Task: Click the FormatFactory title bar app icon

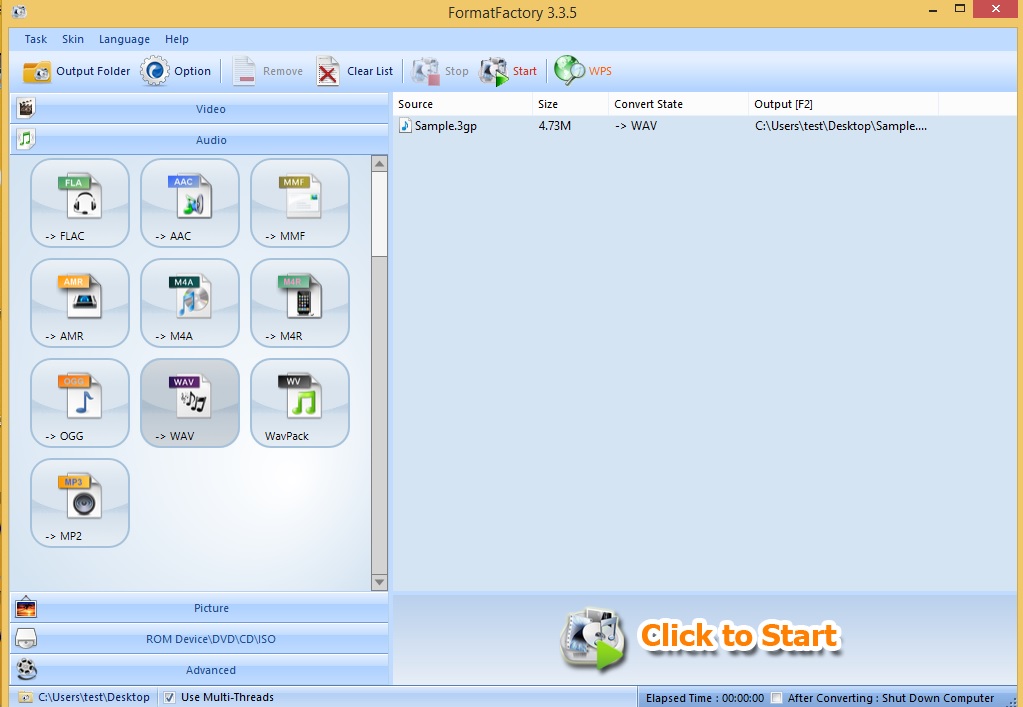Action: (x=20, y=11)
